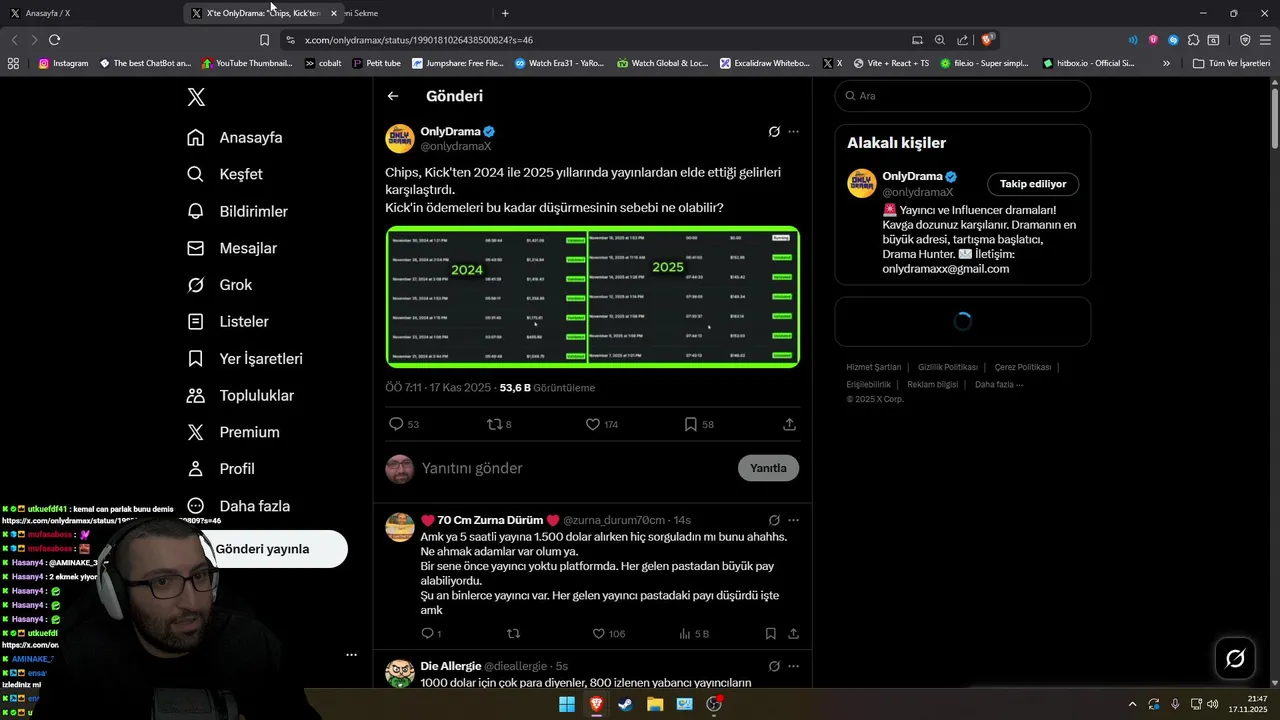Open a new browser tab

tap(505, 13)
